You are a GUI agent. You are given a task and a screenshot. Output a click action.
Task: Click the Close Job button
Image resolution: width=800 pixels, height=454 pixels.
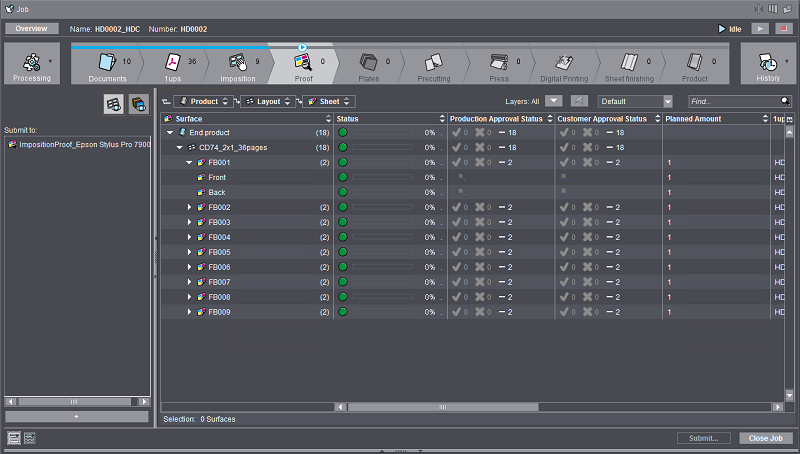[x=766, y=438]
